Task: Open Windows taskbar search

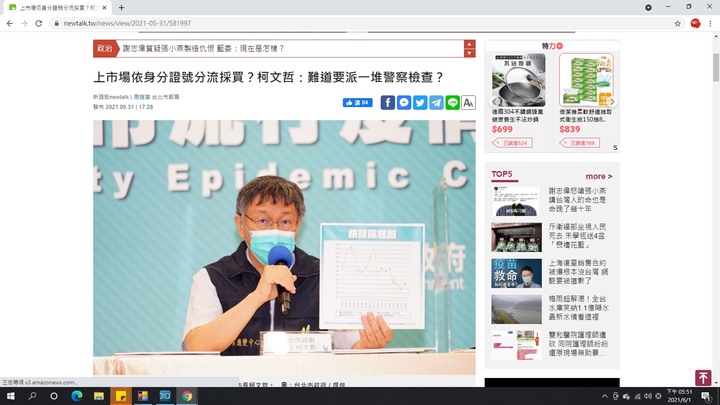Action: [32, 396]
